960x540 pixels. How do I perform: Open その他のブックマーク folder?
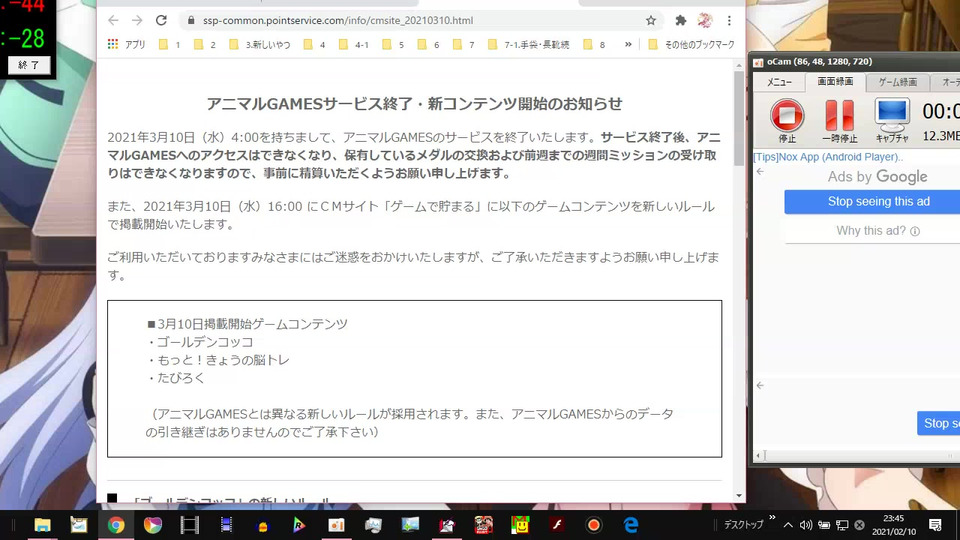(x=691, y=44)
